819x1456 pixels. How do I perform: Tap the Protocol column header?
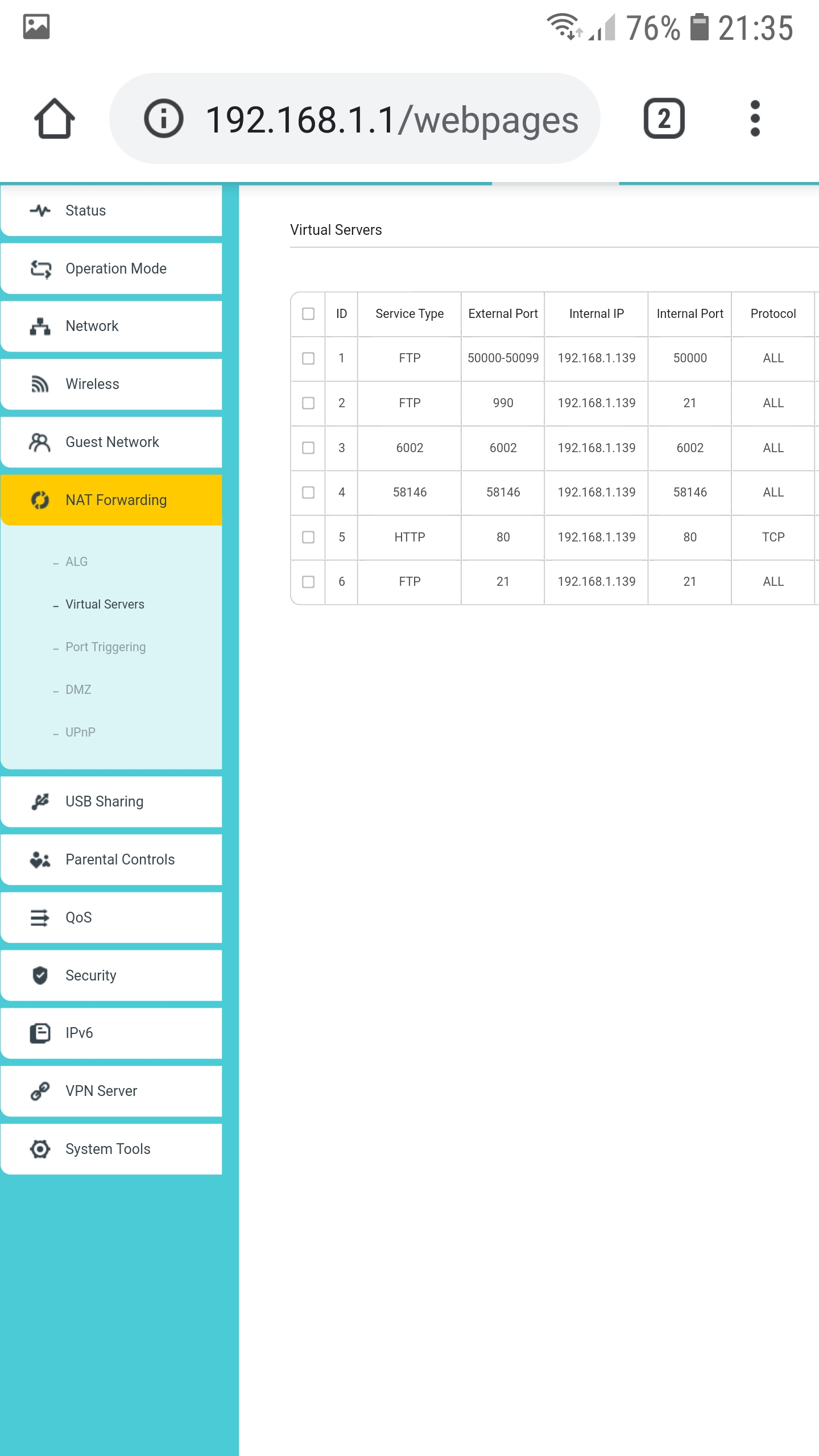pyautogui.click(x=773, y=314)
